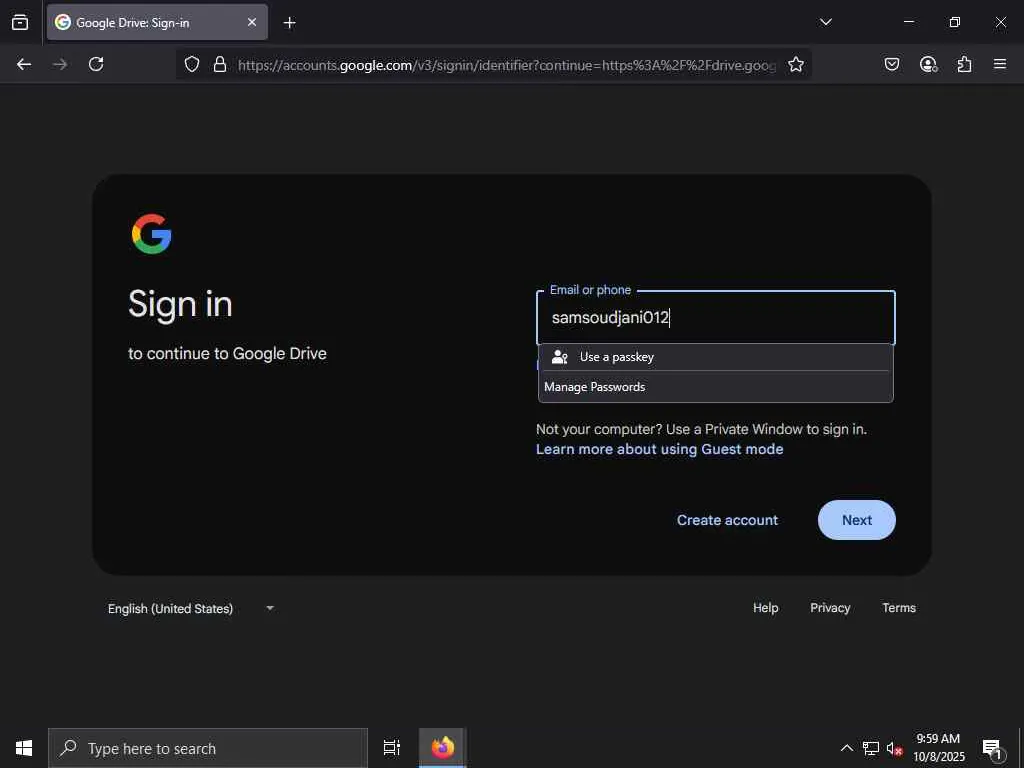This screenshot has width=1024, height=768.
Task: Open the Help link
Action: (x=765, y=608)
